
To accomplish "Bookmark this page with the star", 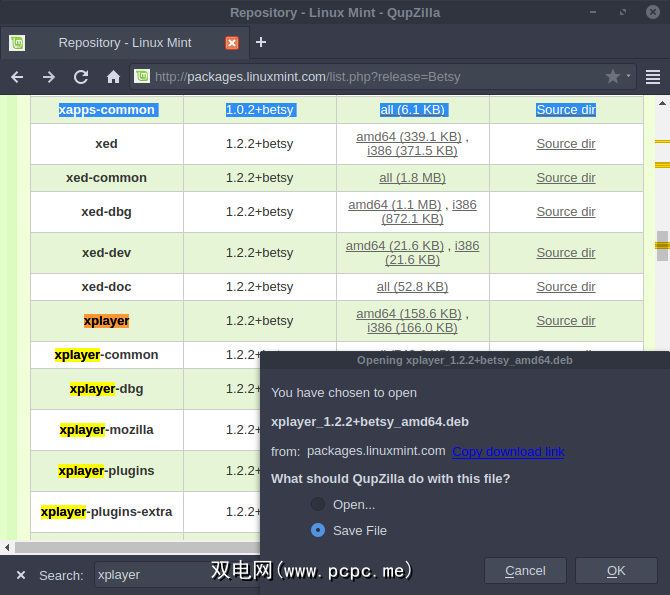I will pos(613,77).
